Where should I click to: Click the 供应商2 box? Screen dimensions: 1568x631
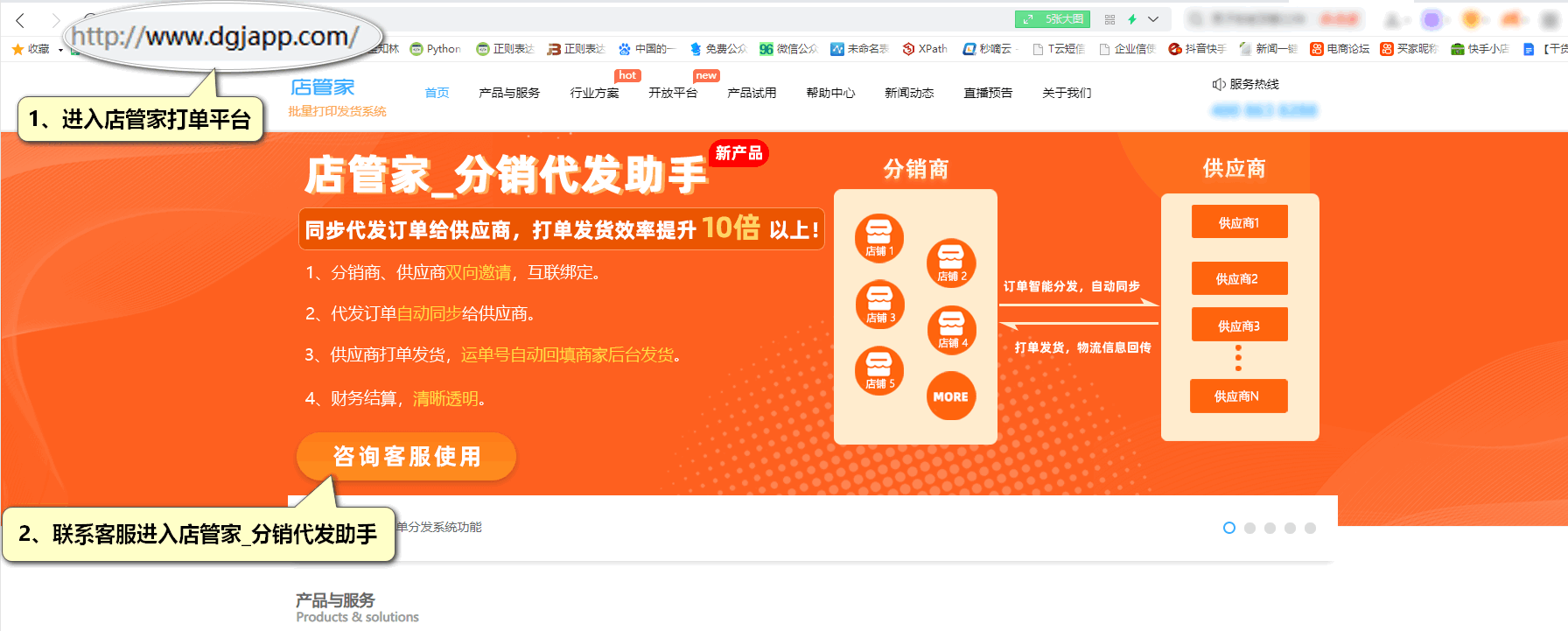[1239, 278]
